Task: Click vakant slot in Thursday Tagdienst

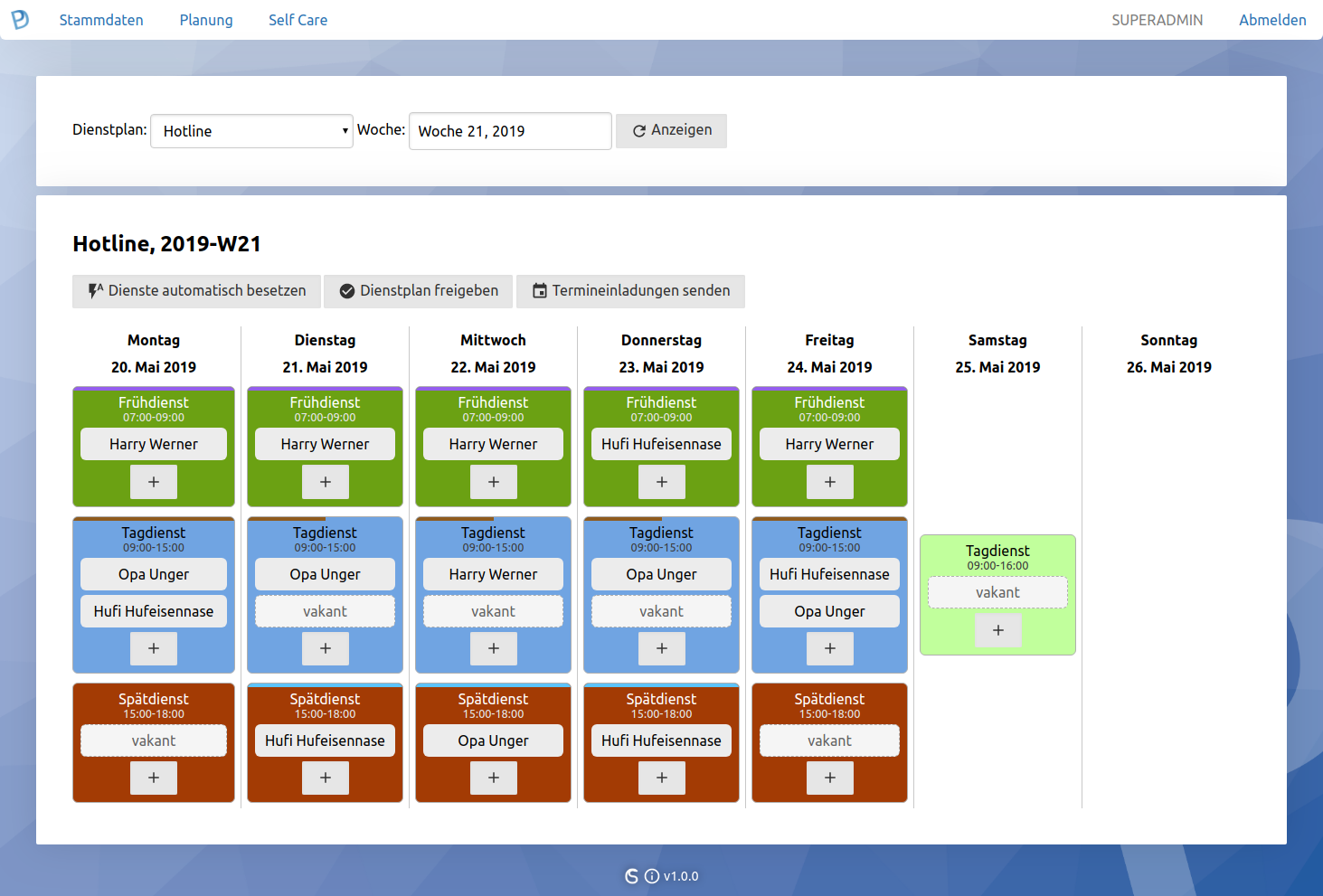Action: 662,611
